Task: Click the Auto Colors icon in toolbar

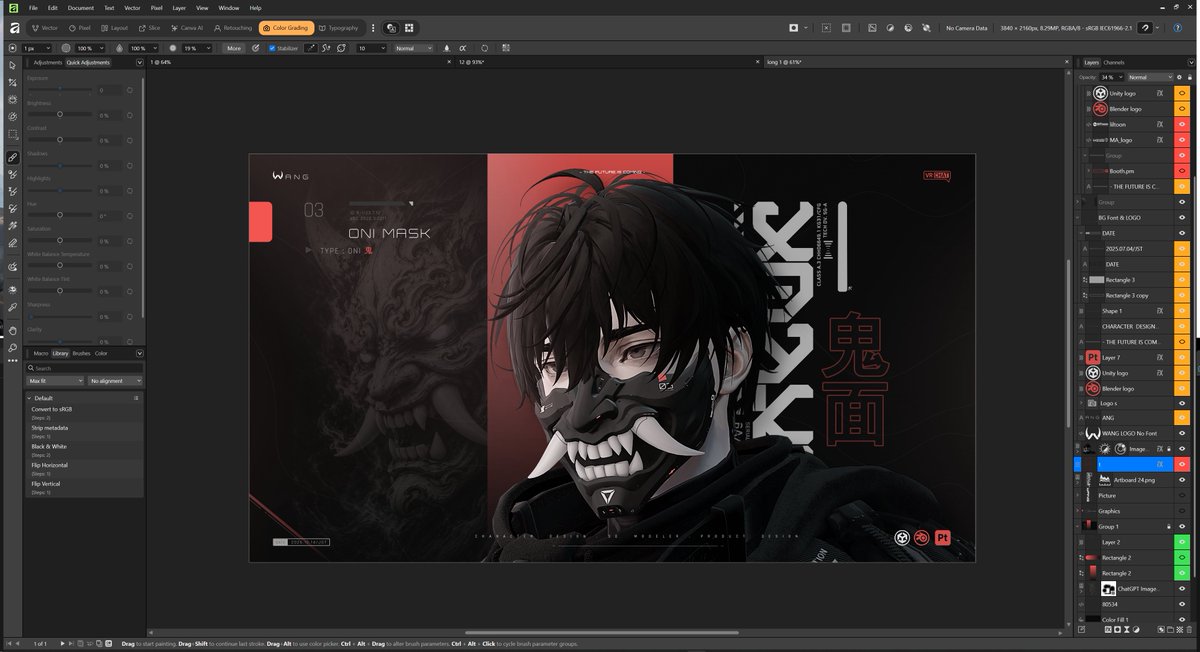Action: coord(907,28)
